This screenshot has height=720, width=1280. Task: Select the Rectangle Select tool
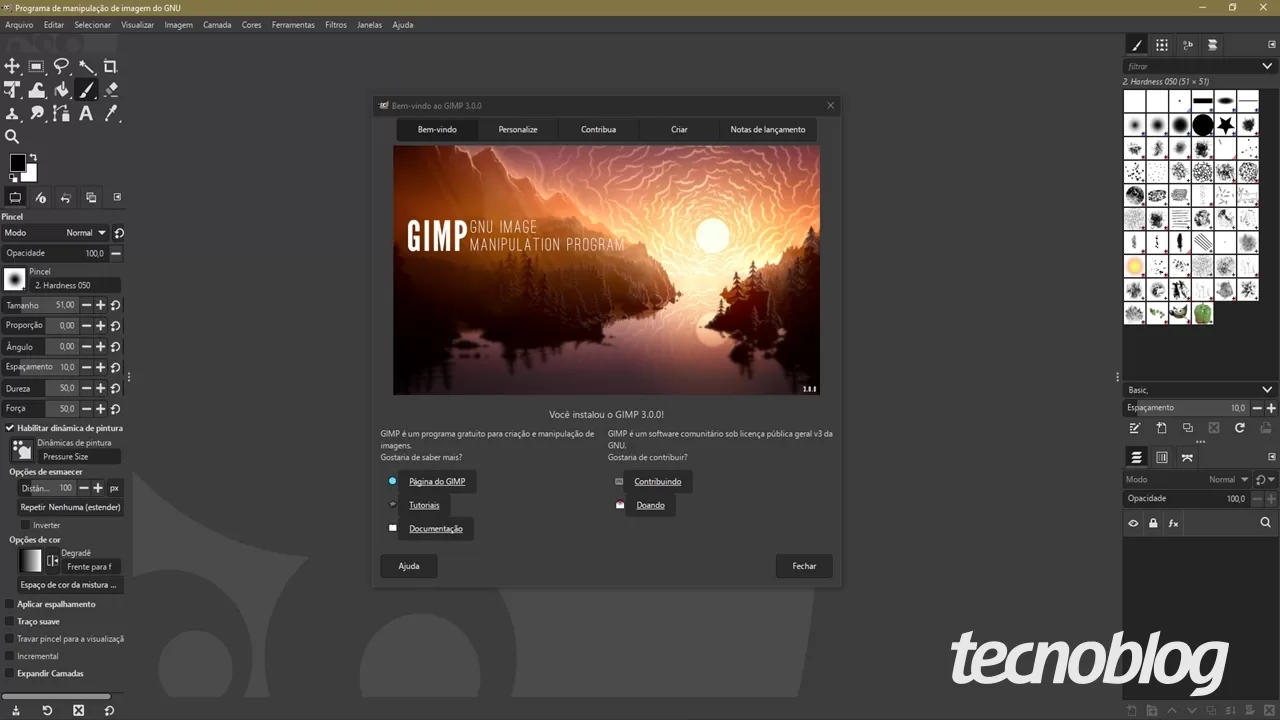[37, 66]
